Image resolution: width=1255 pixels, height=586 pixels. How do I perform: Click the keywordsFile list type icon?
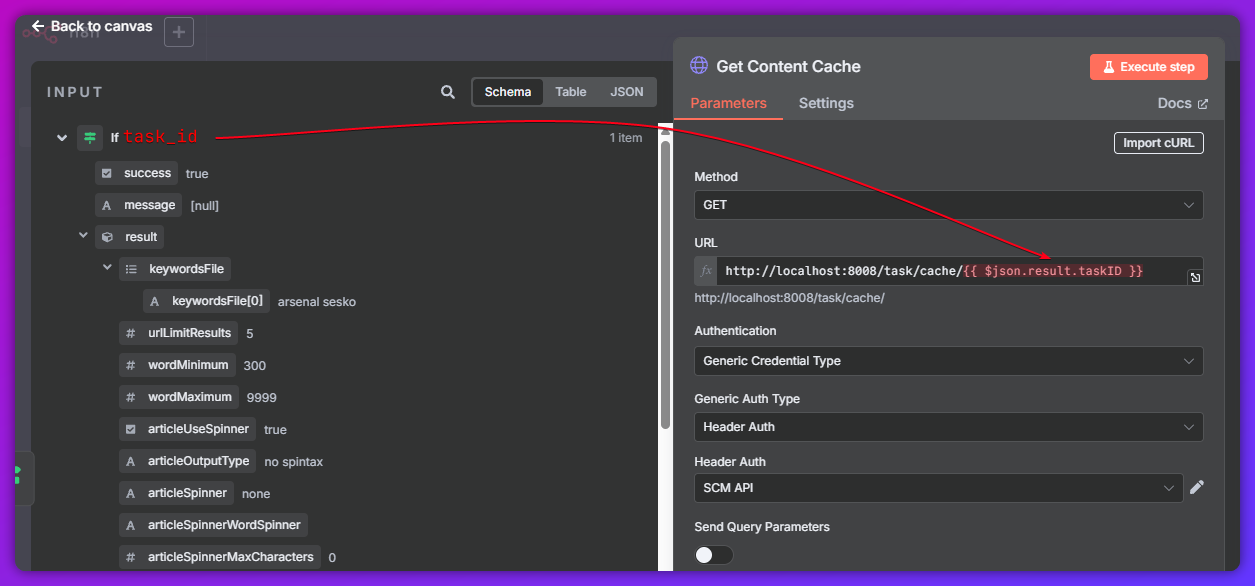click(131, 269)
